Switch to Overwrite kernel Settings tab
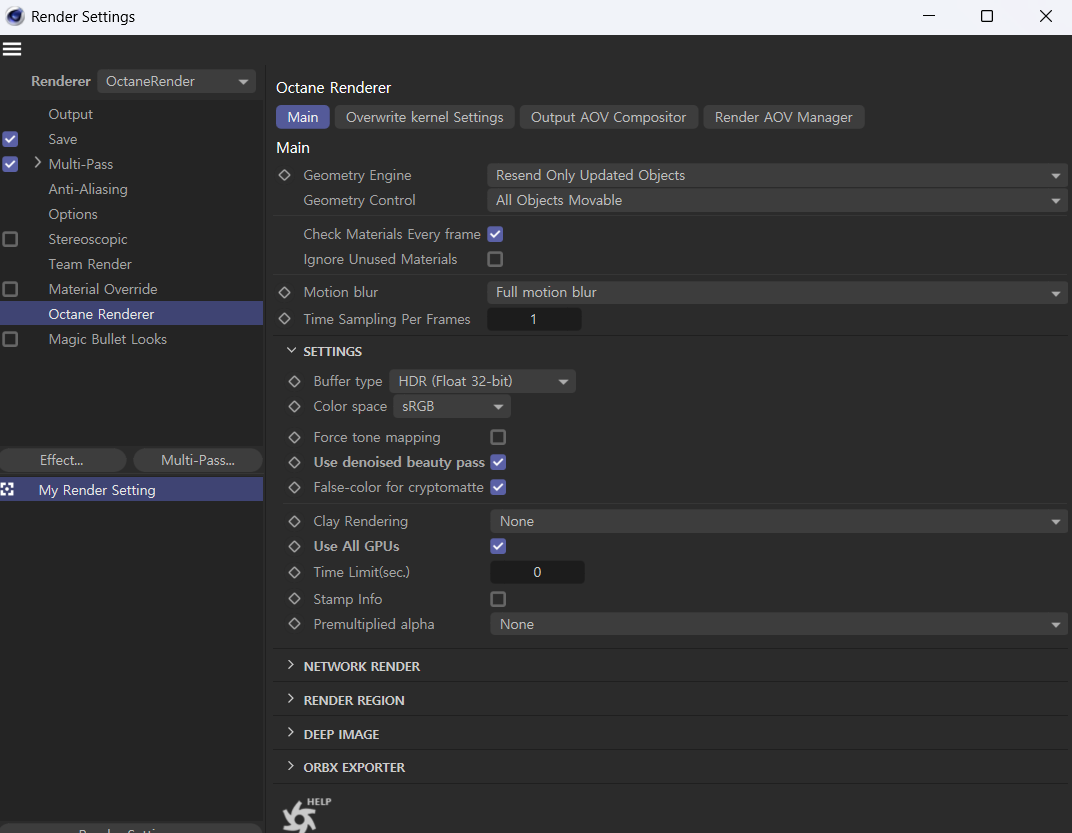 coord(425,117)
